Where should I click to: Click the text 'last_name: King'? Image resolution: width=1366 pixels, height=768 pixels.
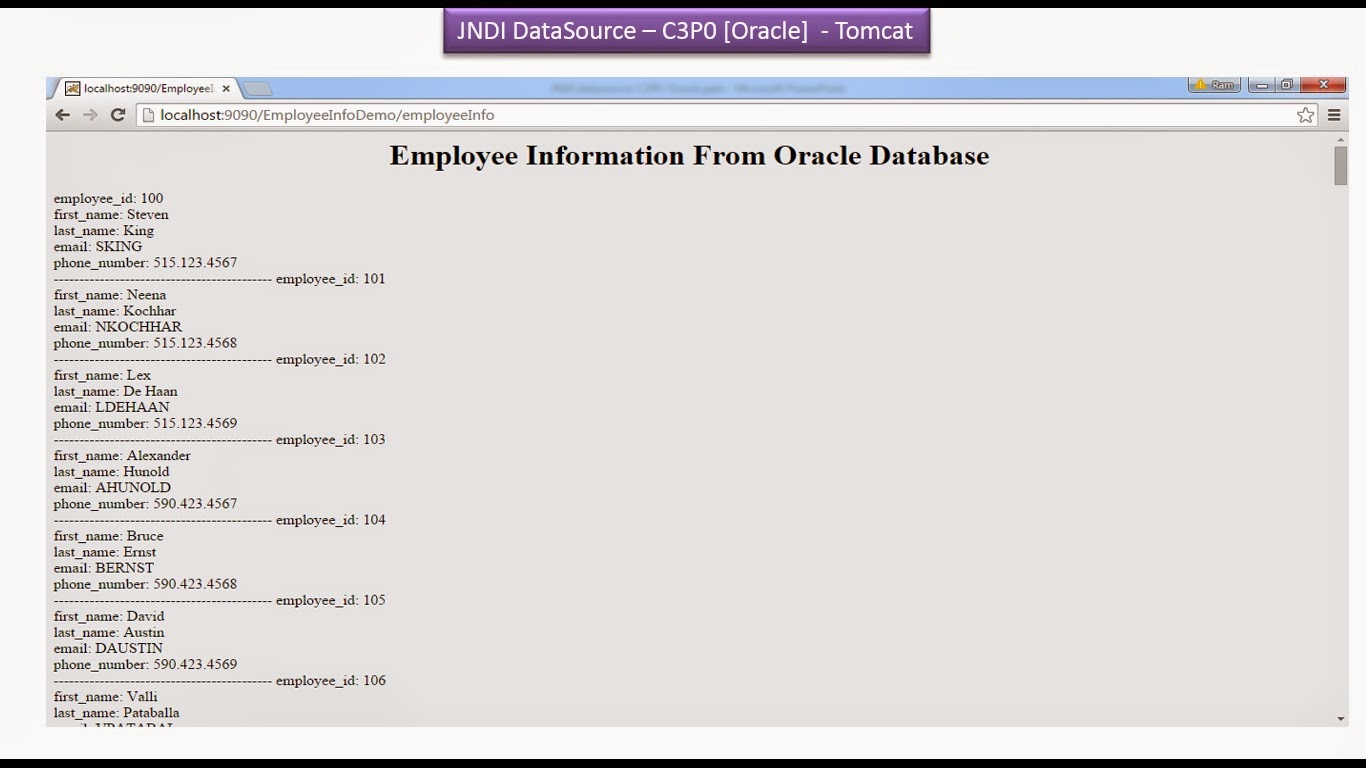pyautogui.click(x=104, y=230)
